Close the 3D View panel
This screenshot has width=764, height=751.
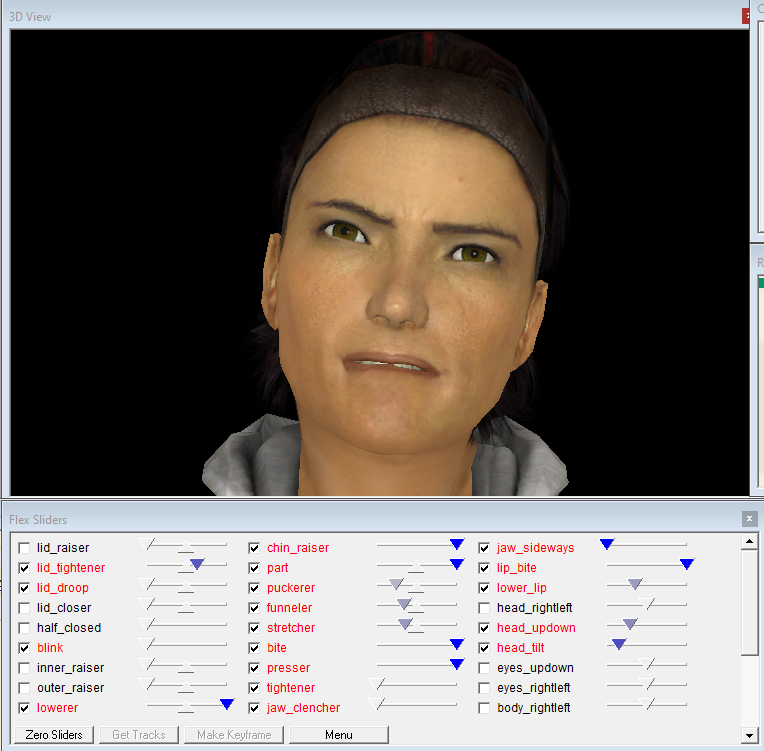(x=745, y=17)
